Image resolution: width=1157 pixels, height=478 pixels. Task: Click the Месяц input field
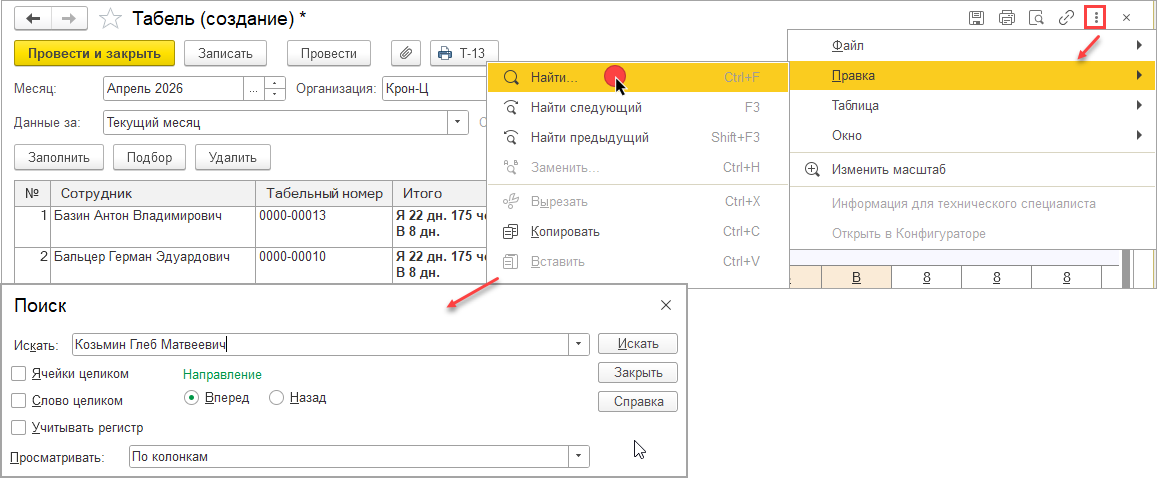[x=173, y=89]
